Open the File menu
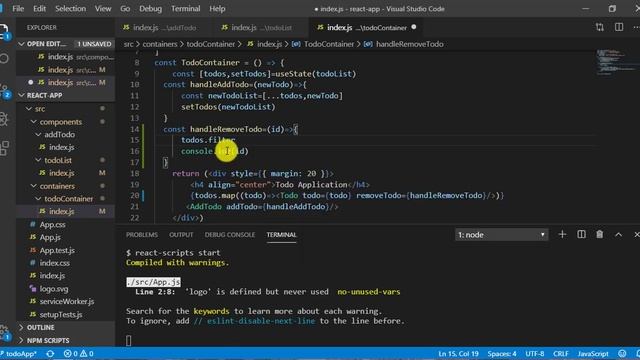 click(x=18, y=9)
